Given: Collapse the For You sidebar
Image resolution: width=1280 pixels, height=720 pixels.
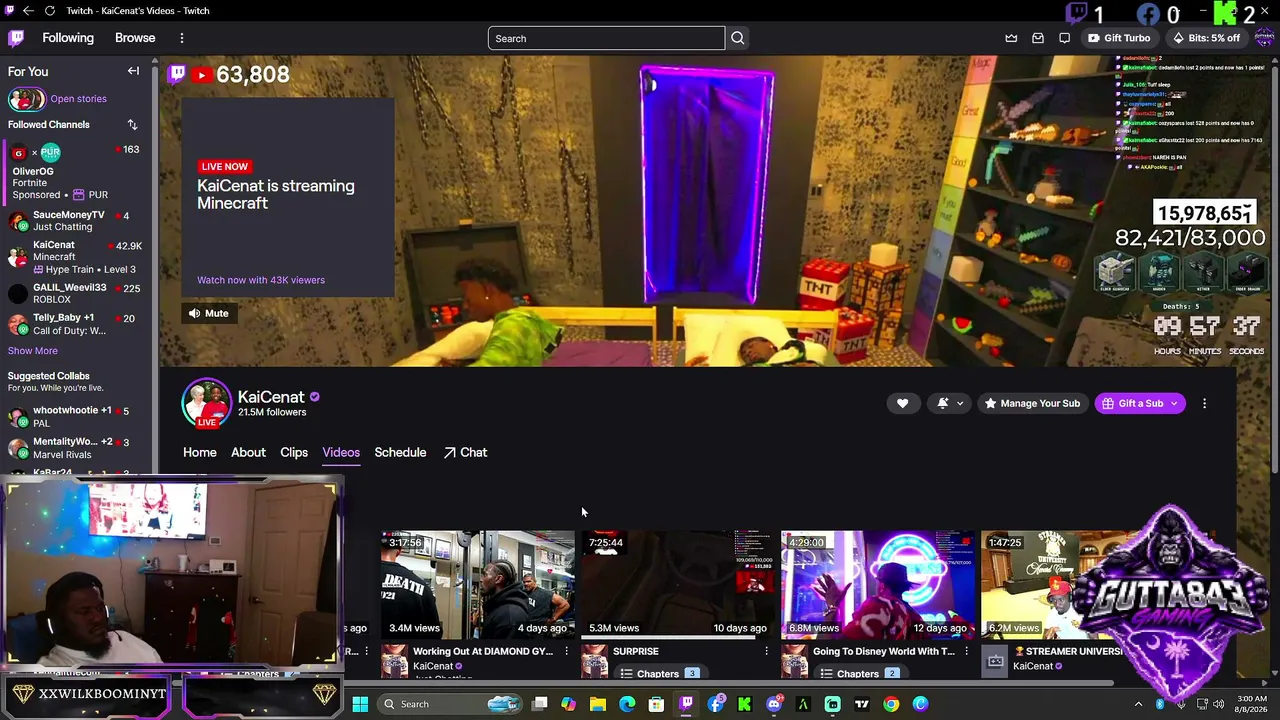Looking at the screenshot, I should 133,71.
